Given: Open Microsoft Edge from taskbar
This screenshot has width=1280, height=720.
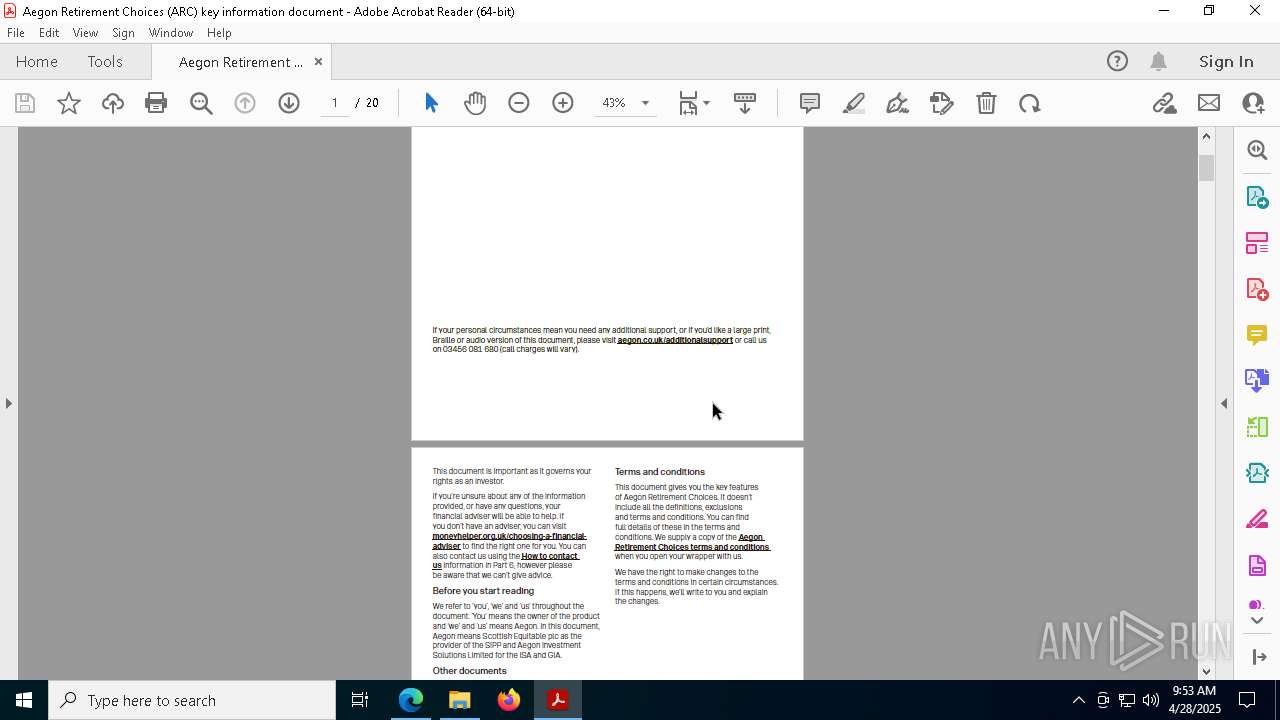Looking at the screenshot, I should coord(411,700).
